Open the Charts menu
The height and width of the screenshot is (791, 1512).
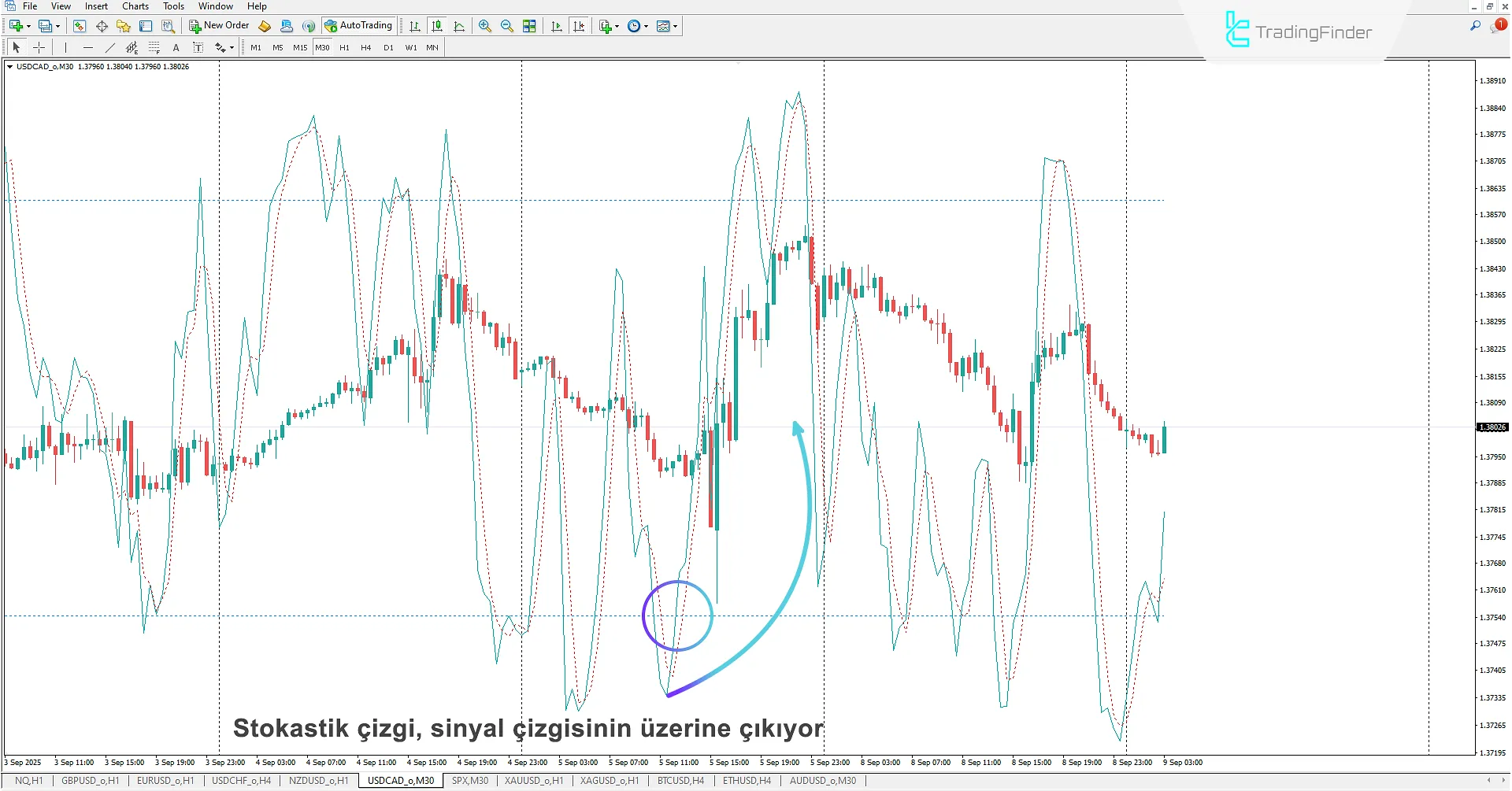pos(135,6)
